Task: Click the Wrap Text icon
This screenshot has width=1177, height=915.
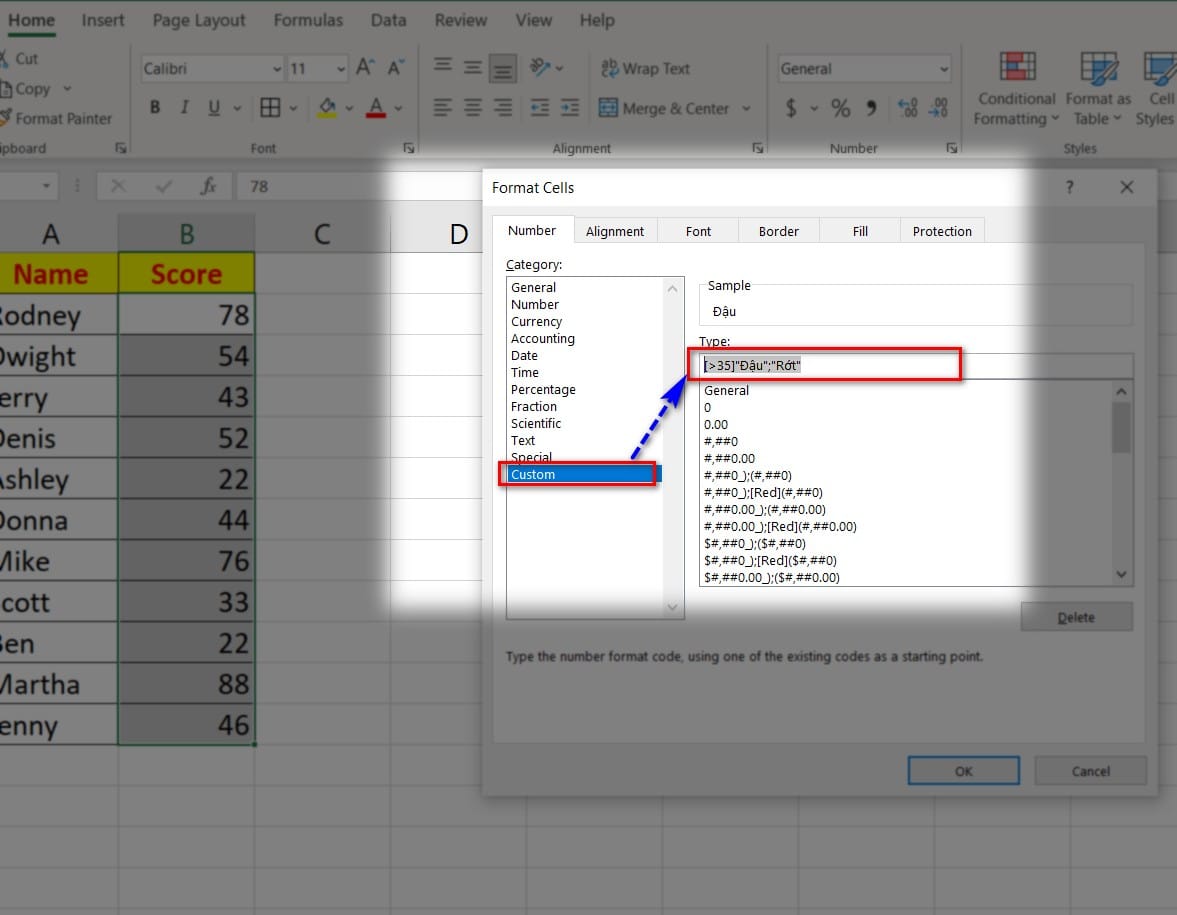Action: click(609, 68)
